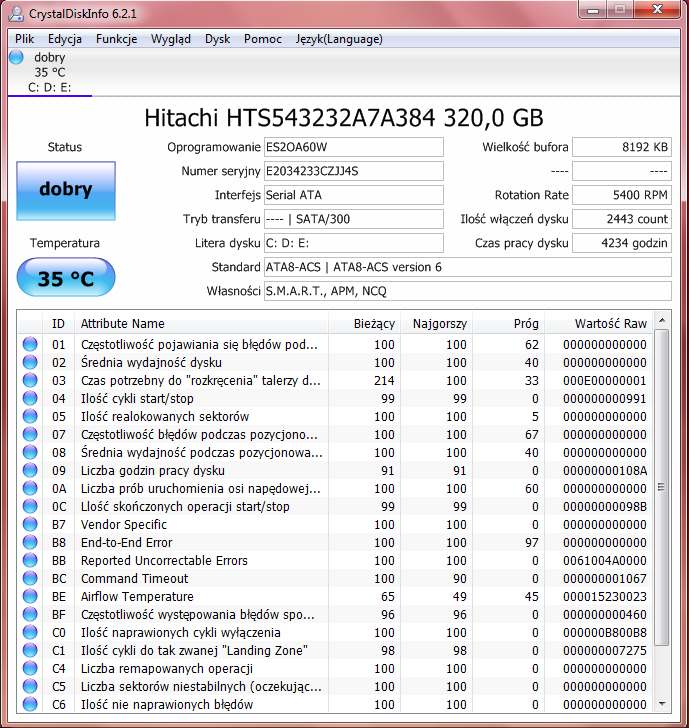689x728 pixels.
Task: Click the large dobry health status button
Action: 66,190
